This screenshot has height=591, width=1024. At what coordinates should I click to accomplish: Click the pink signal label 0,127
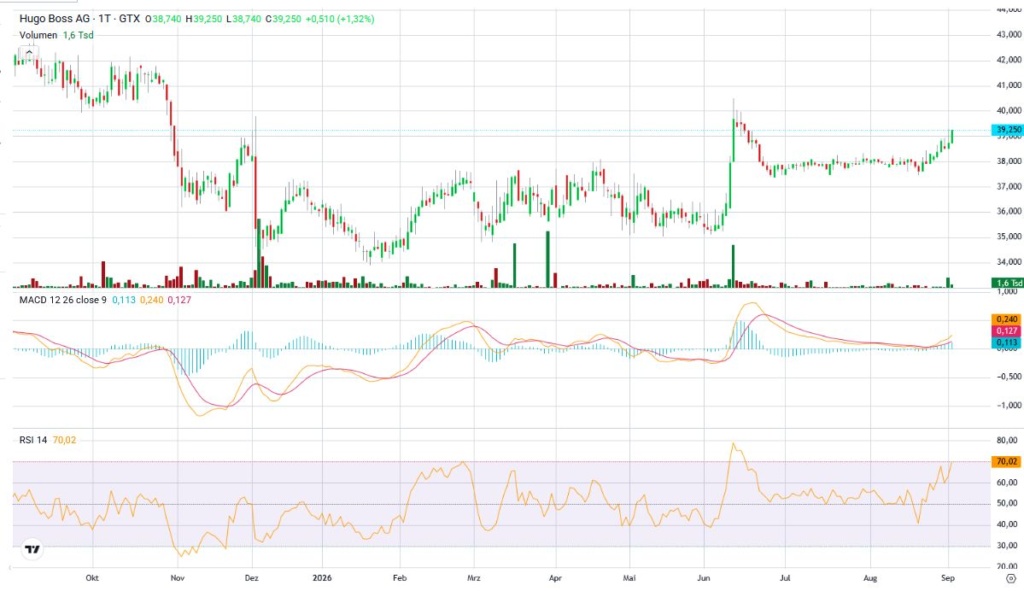tap(1006, 331)
